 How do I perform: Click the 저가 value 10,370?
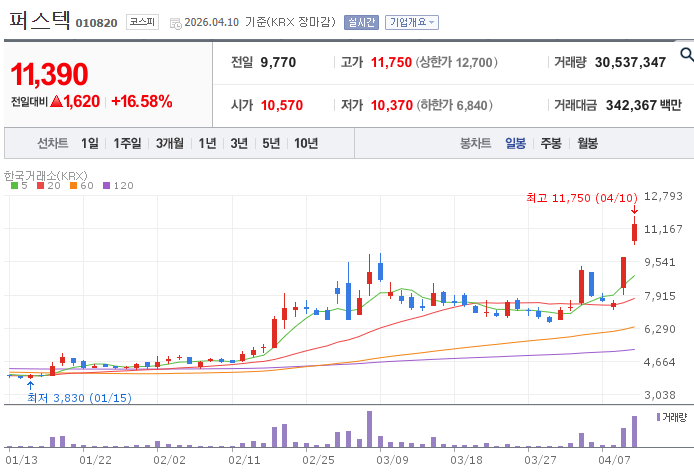coord(392,105)
